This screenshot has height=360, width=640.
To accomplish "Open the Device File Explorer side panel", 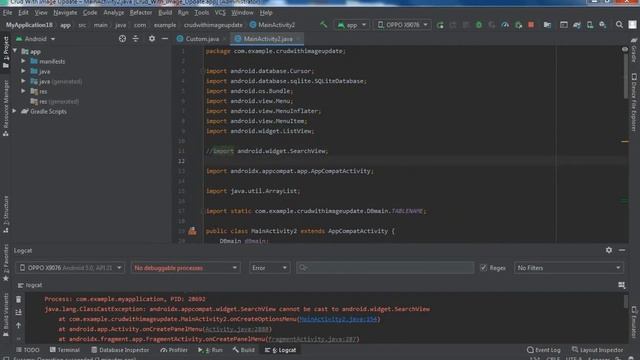I will (x=634, y=102).
